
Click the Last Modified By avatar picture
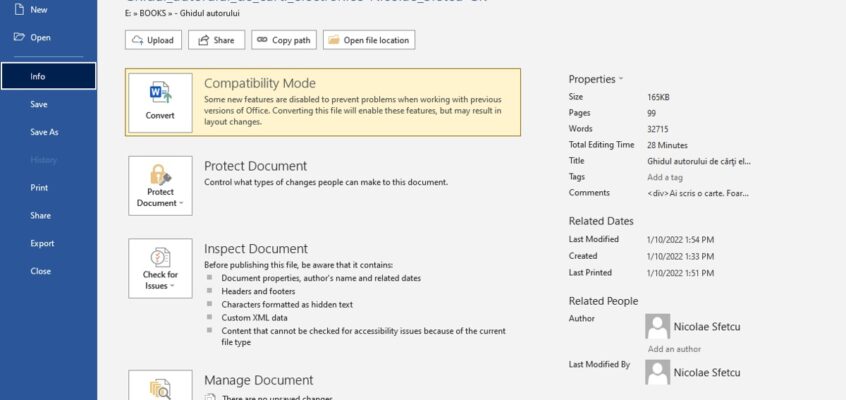coord(658,372)
